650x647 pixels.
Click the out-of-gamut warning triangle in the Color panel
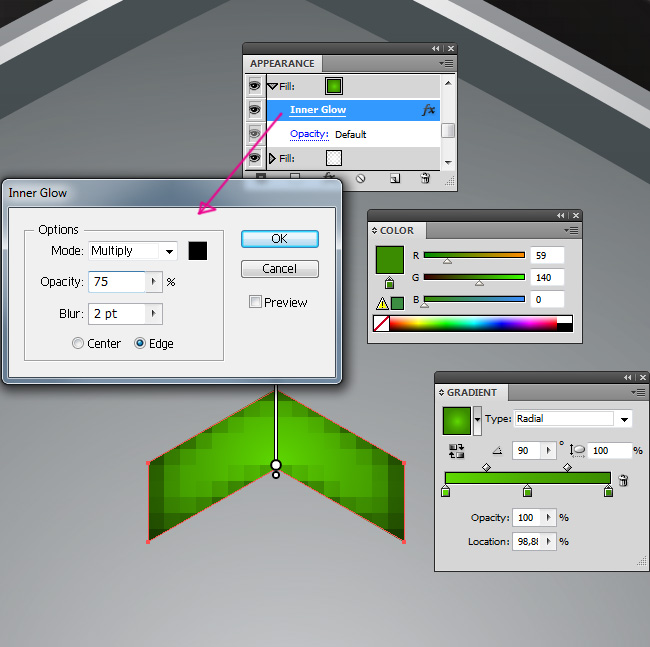pyautogui.click(x=382, y=303)
